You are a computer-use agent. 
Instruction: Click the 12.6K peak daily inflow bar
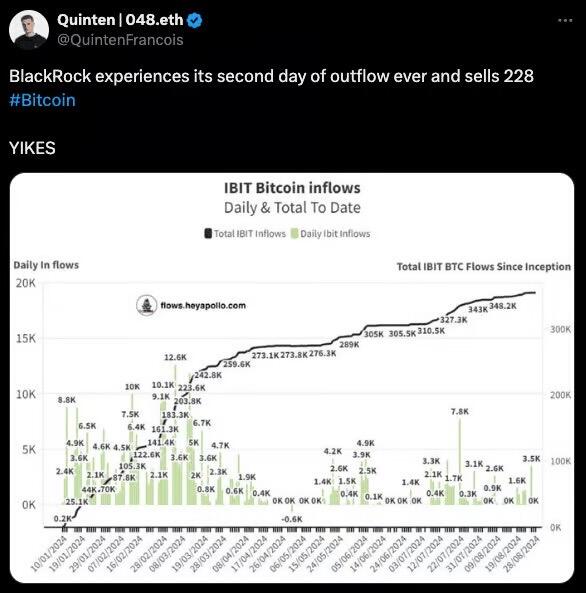175,434
